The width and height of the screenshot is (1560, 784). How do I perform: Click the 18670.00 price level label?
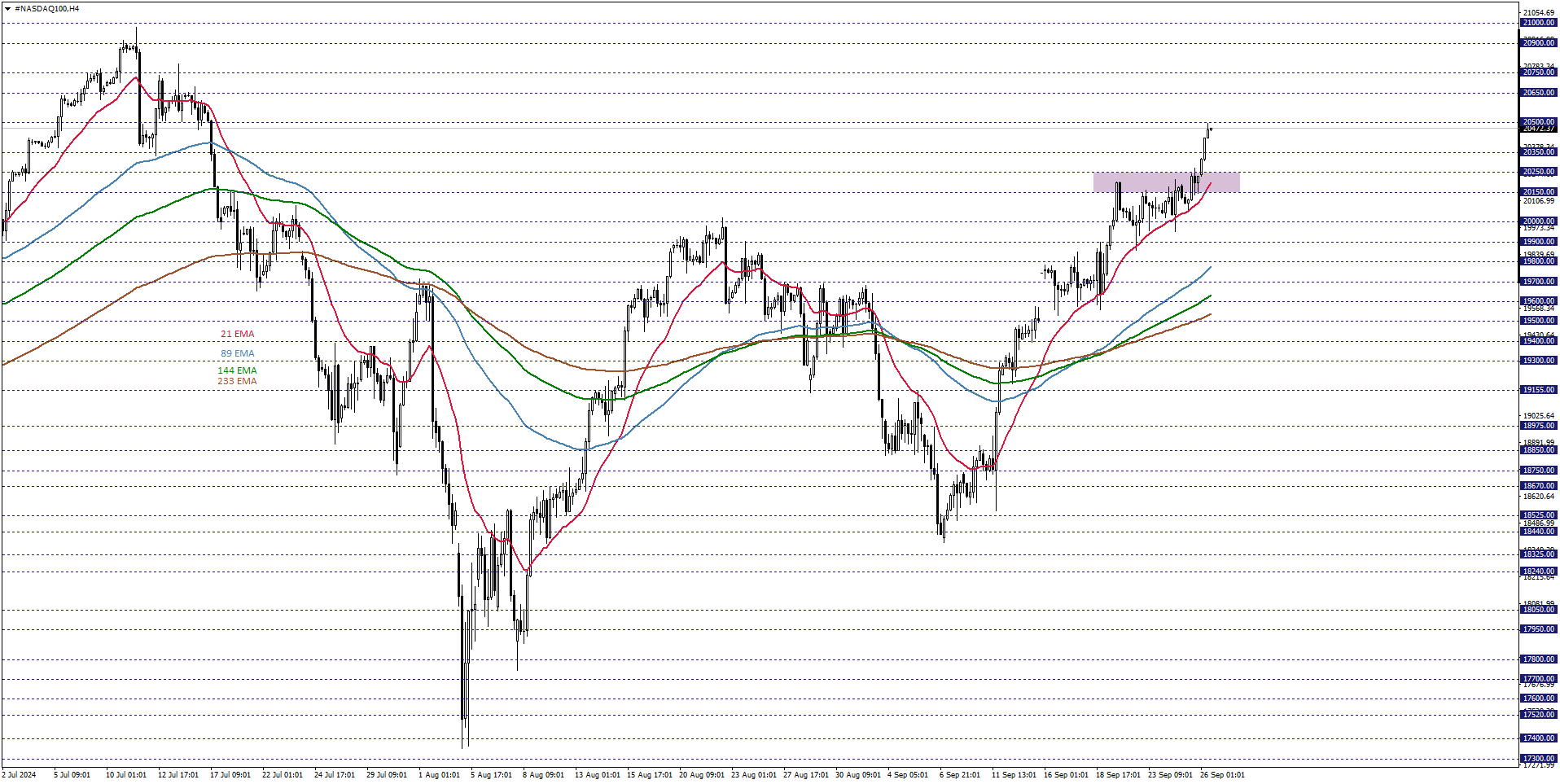point(1539,486)
